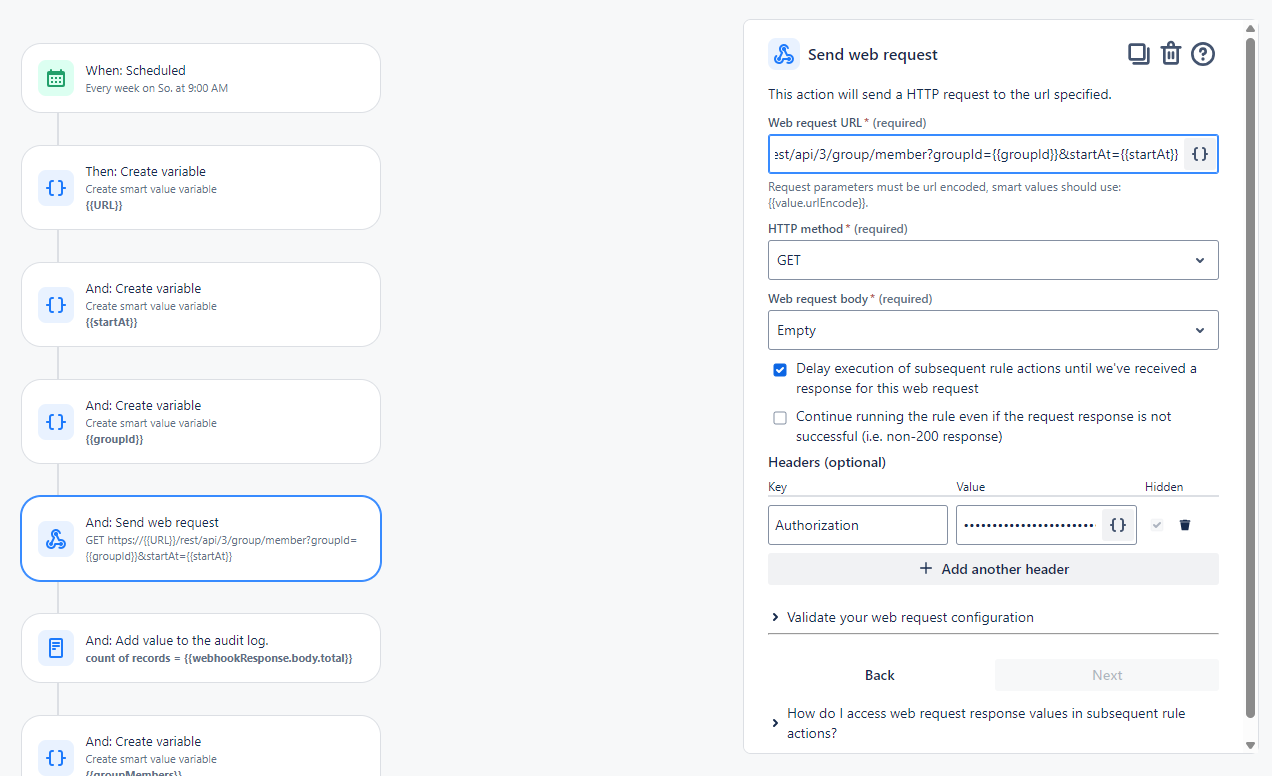1272x776 pixels.
Task: Click the scrollbar down arrow
Action: [x=1251, y=745]
